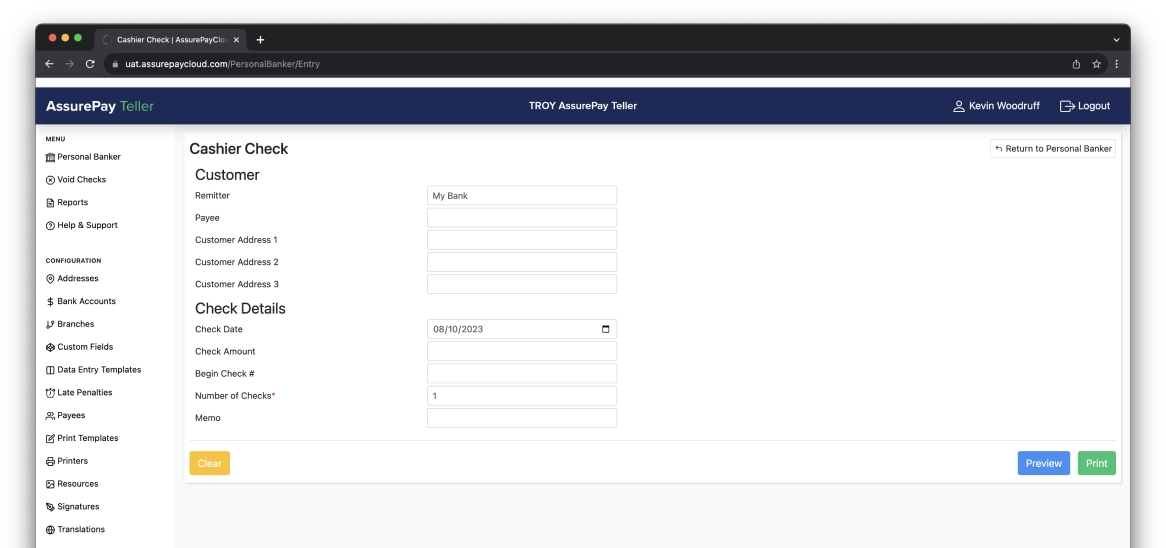Click the Check Amount field

[x=522, y=352]
